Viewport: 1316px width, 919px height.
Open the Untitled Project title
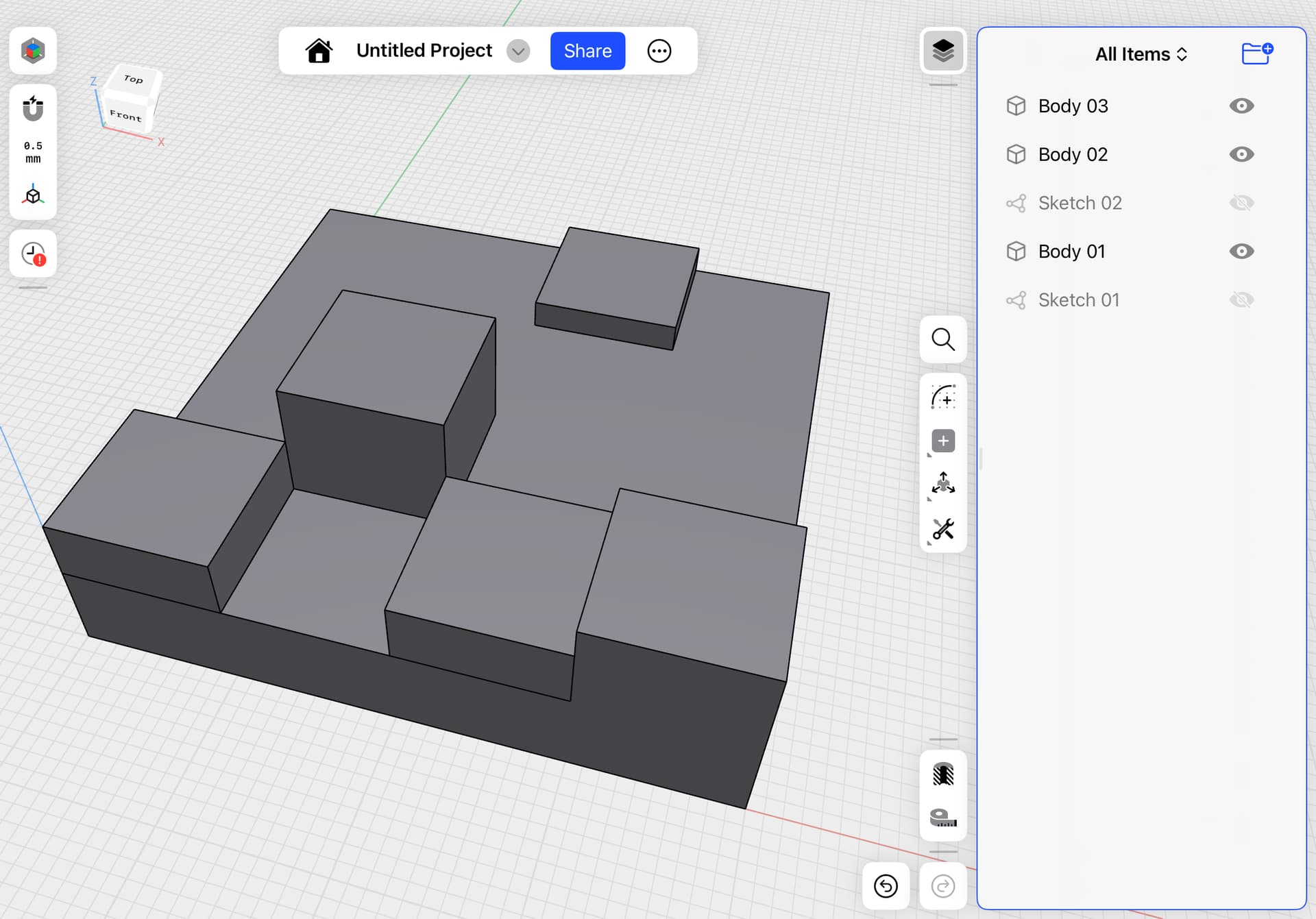(424, 51)
